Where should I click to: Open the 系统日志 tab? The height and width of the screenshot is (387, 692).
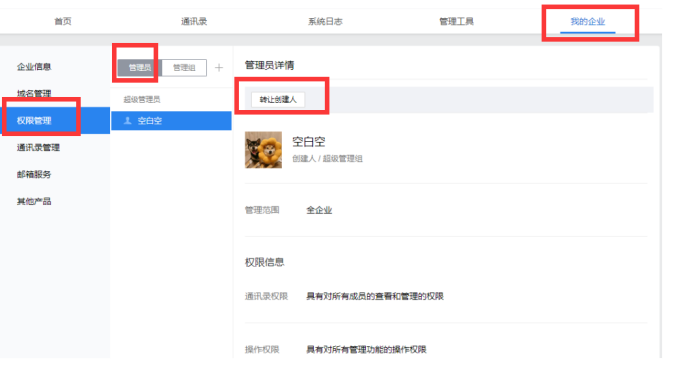point(325,21)
